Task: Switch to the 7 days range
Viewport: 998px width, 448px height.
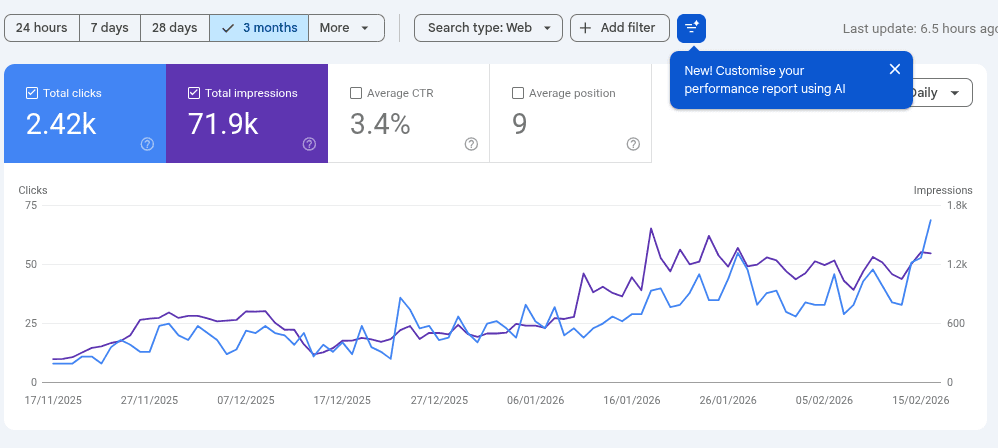Action: pos(109,28)
